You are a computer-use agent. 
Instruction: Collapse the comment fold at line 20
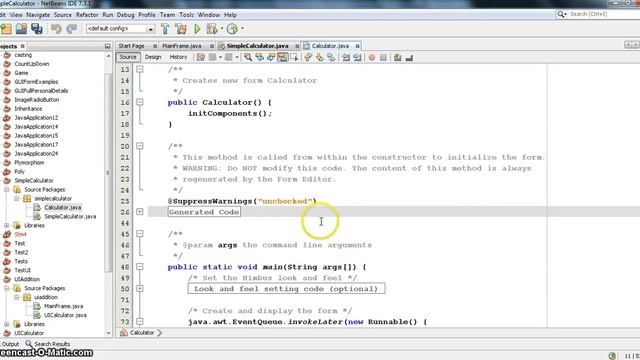click(x=140, y=146)
